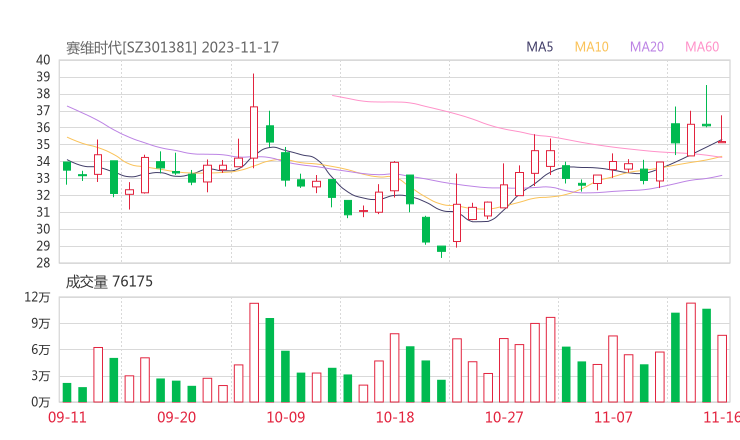Click the 12万 volume axis label
The image size is (740, 440).
point(37,297)
